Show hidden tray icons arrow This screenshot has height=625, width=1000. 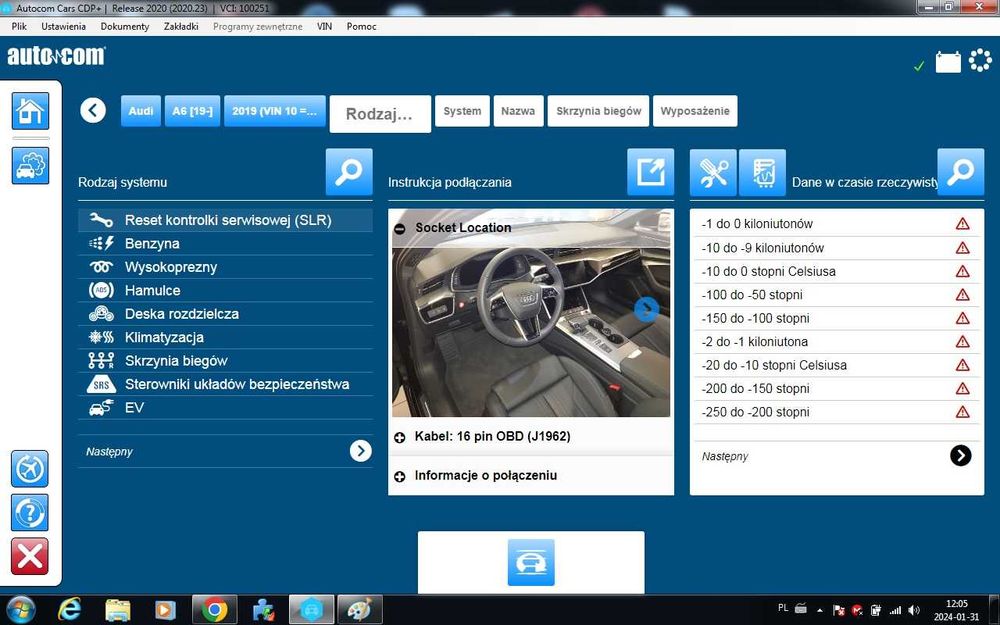tap(820, 610)
